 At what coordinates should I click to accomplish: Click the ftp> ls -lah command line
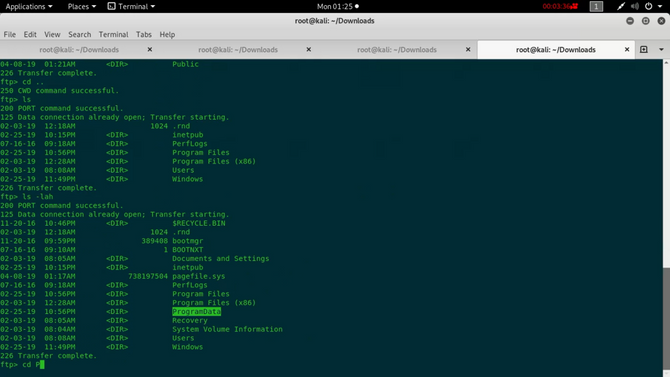coord(26,197)
